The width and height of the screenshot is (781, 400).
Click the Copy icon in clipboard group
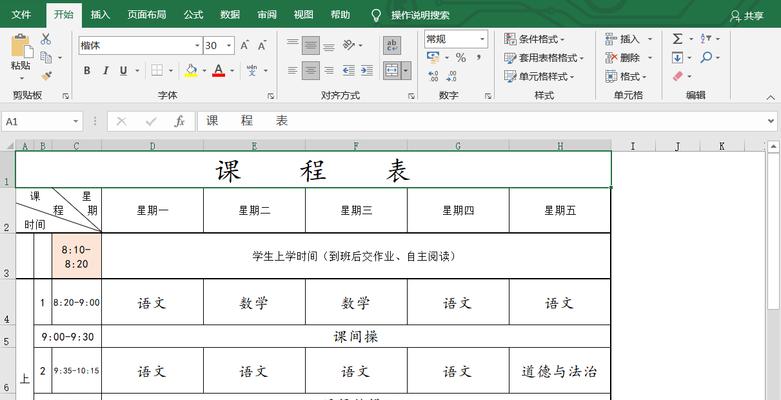tap(46, 58)
